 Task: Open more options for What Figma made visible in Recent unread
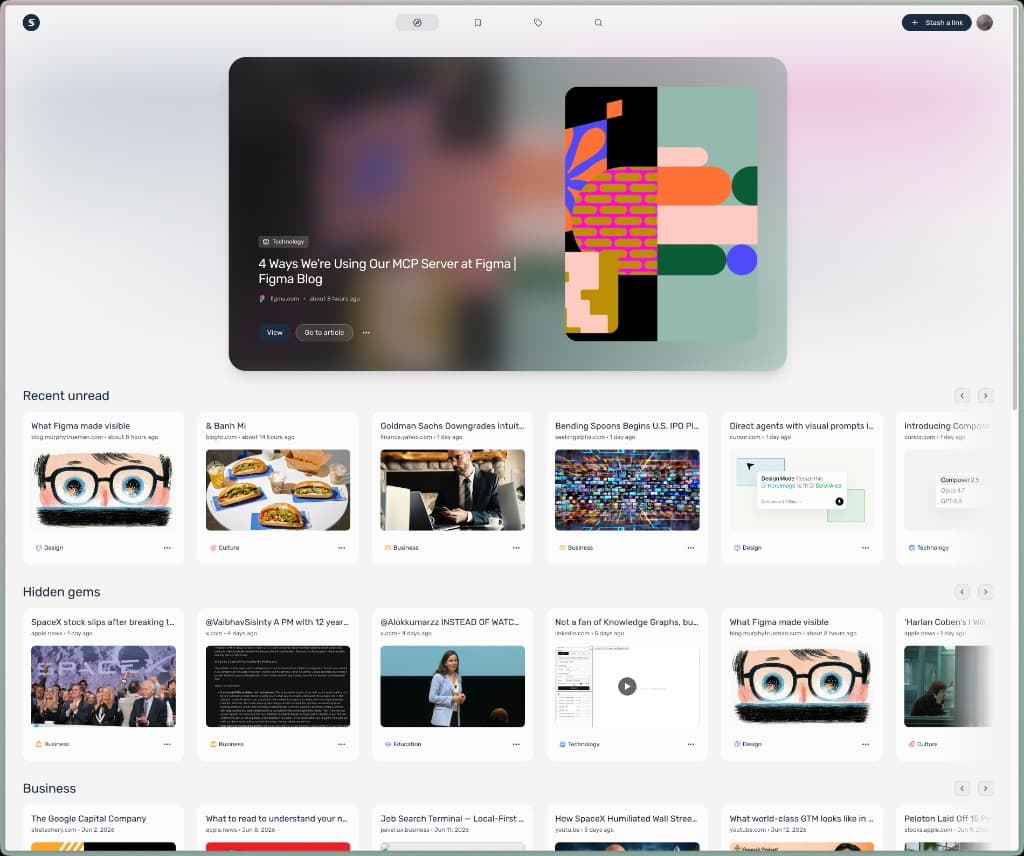[167, 548]
